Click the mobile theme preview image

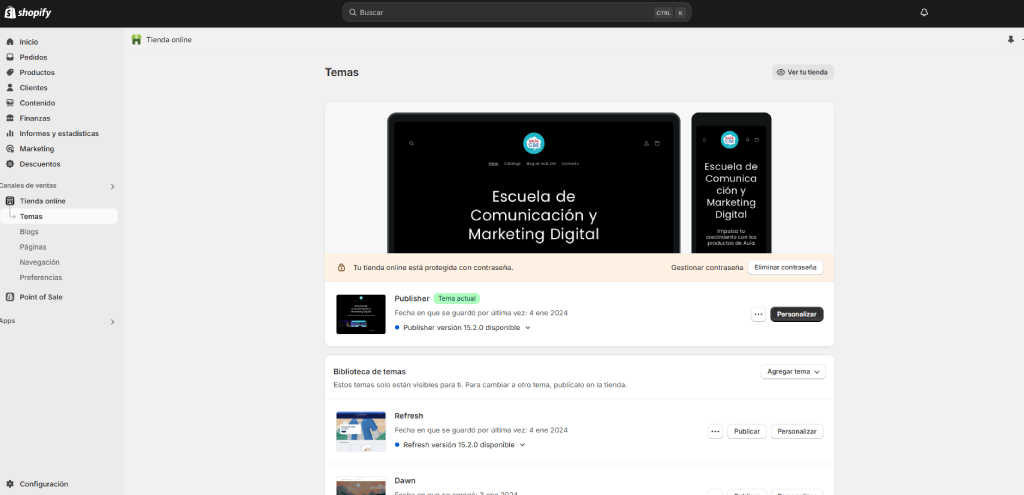pos(731,183)
